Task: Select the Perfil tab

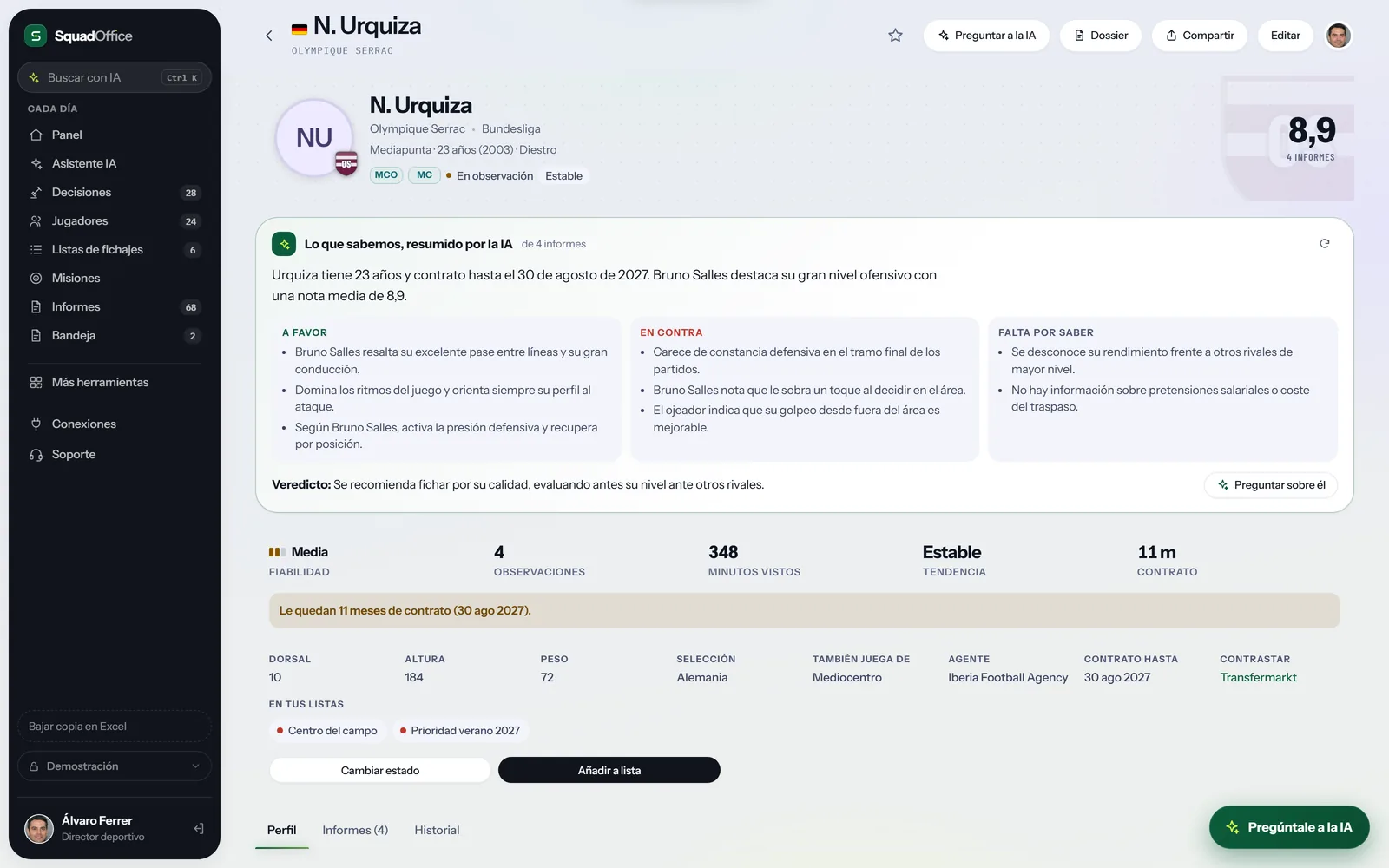Action: coord(281,831)
